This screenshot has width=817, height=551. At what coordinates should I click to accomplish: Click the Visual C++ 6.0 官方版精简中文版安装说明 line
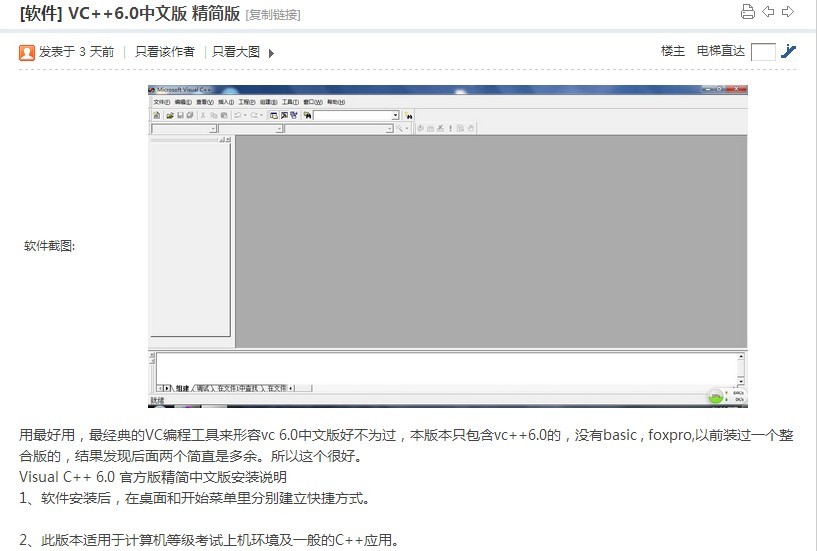click(153, 476)
